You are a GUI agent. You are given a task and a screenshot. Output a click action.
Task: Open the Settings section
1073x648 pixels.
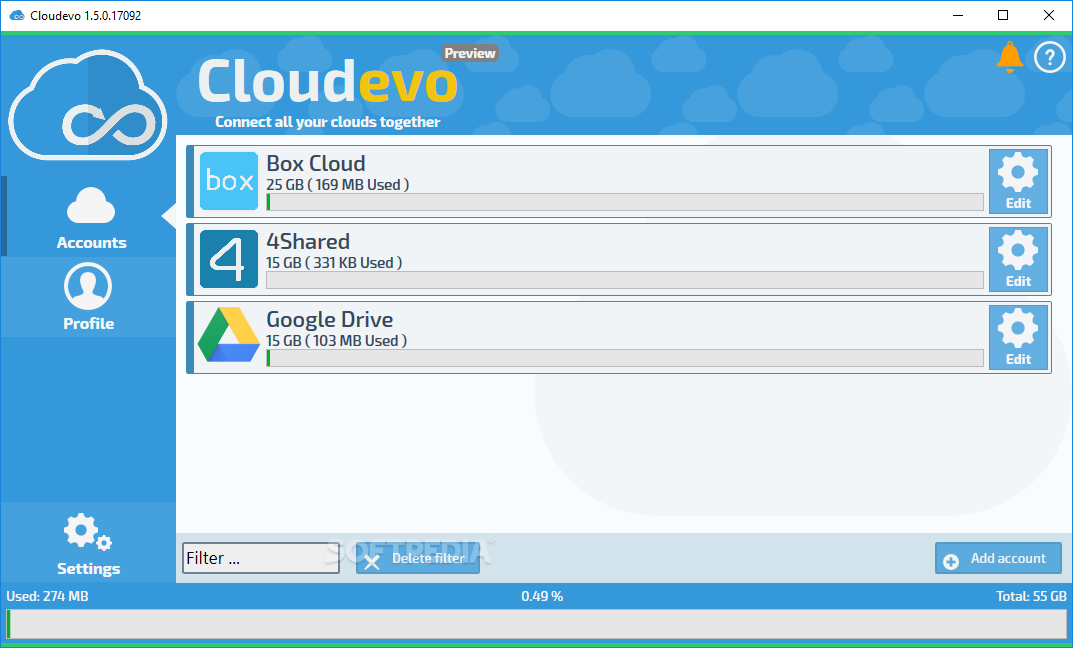[88, 543]
